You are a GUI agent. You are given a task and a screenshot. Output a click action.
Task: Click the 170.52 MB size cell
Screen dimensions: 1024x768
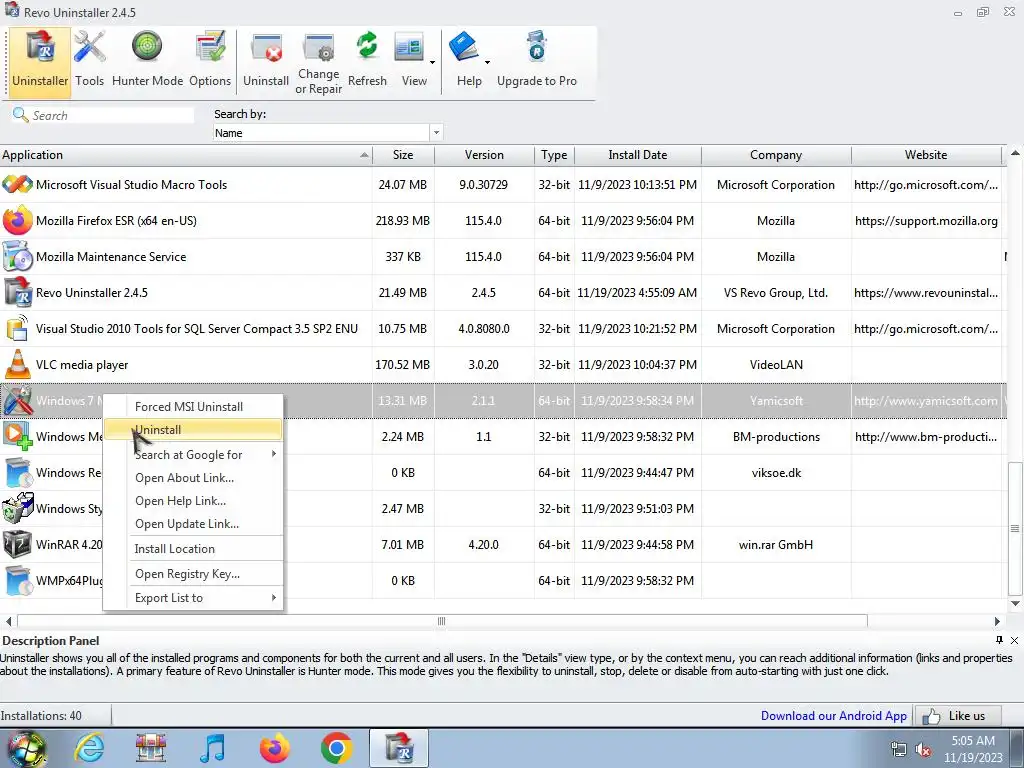(x=402, y=364)
